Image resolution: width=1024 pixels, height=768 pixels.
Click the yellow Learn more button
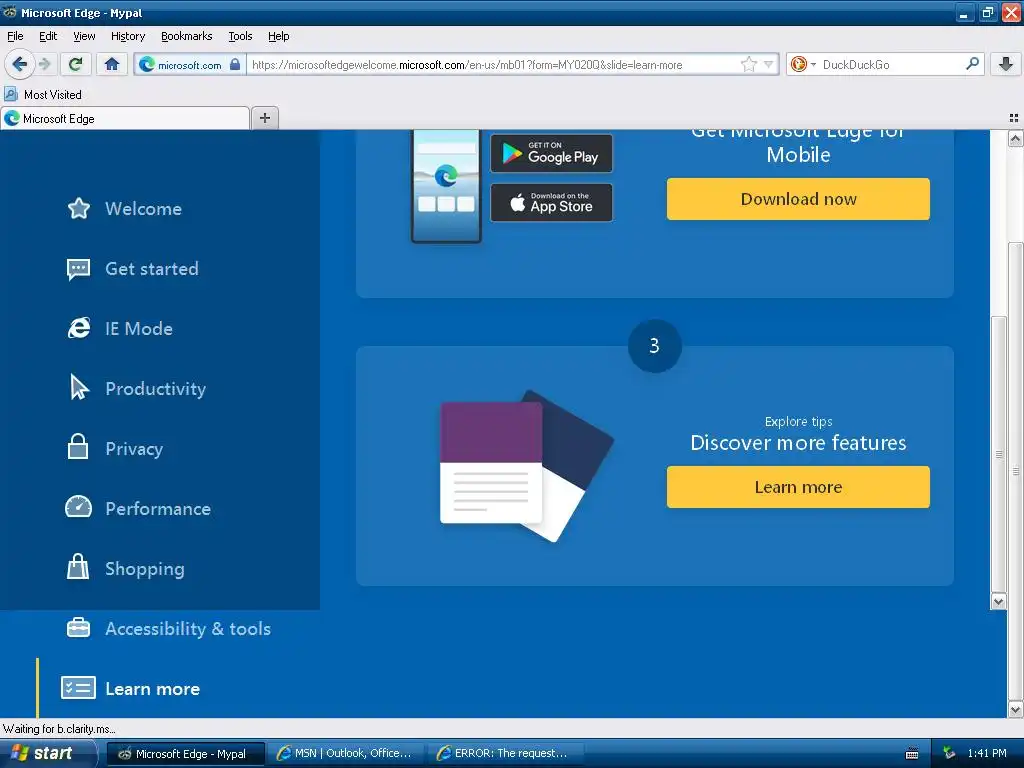(x=798, y=487)
